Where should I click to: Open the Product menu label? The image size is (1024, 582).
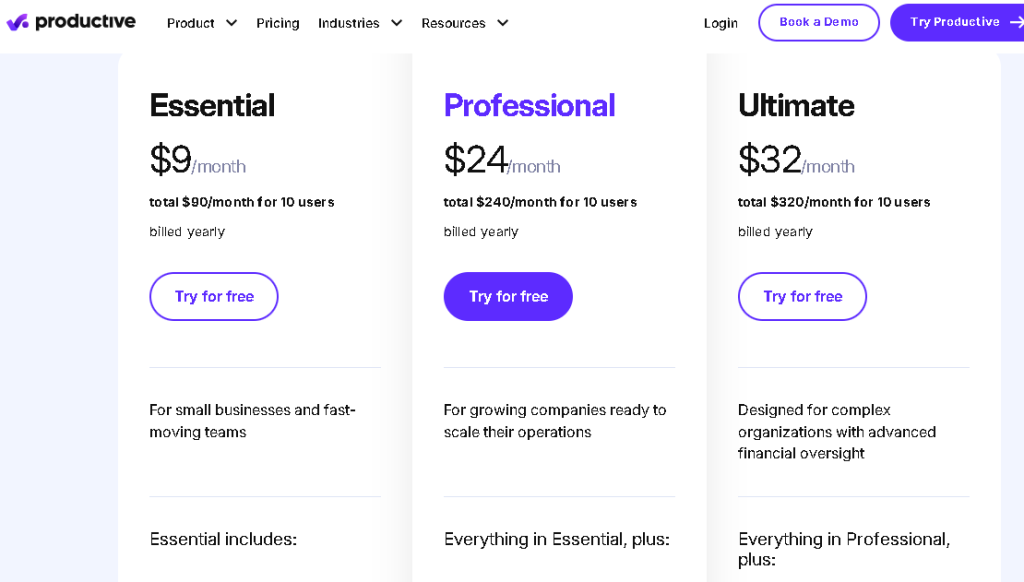pos(191,23)
